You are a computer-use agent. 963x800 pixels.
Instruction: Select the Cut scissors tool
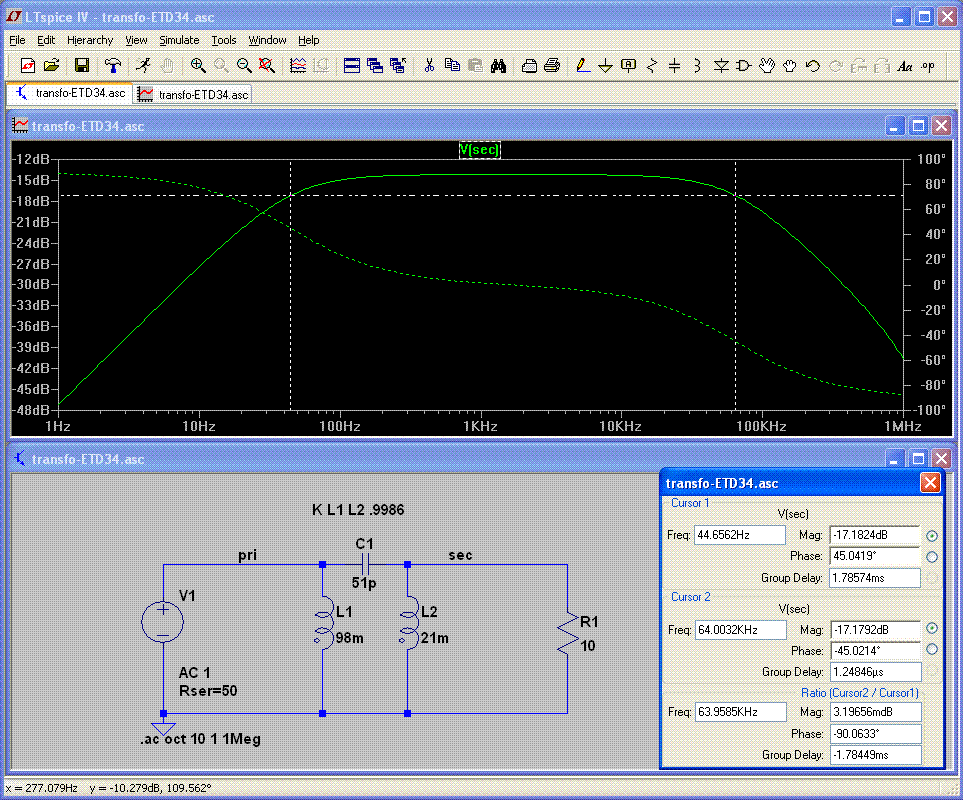click(x=429, y=66)
